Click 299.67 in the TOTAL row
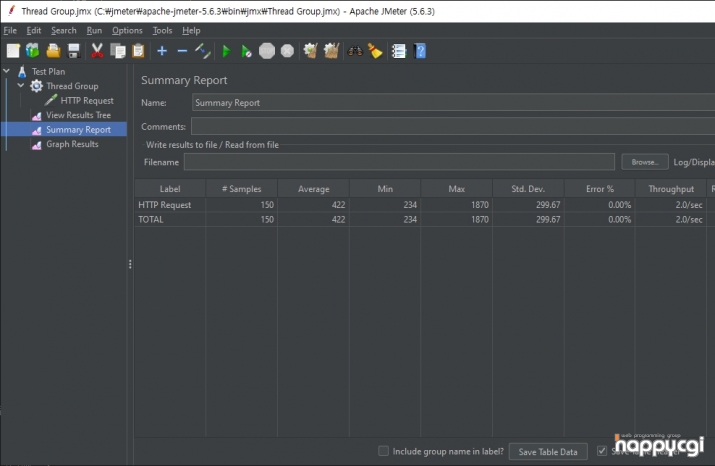The height and width of the screenshot is (466, 715). click(548, 219)
